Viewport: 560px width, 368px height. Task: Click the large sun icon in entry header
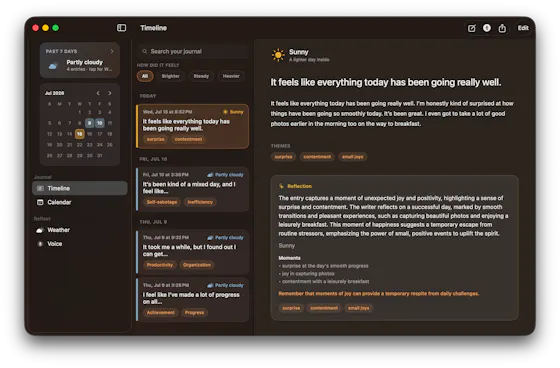[x=278, y=55]
